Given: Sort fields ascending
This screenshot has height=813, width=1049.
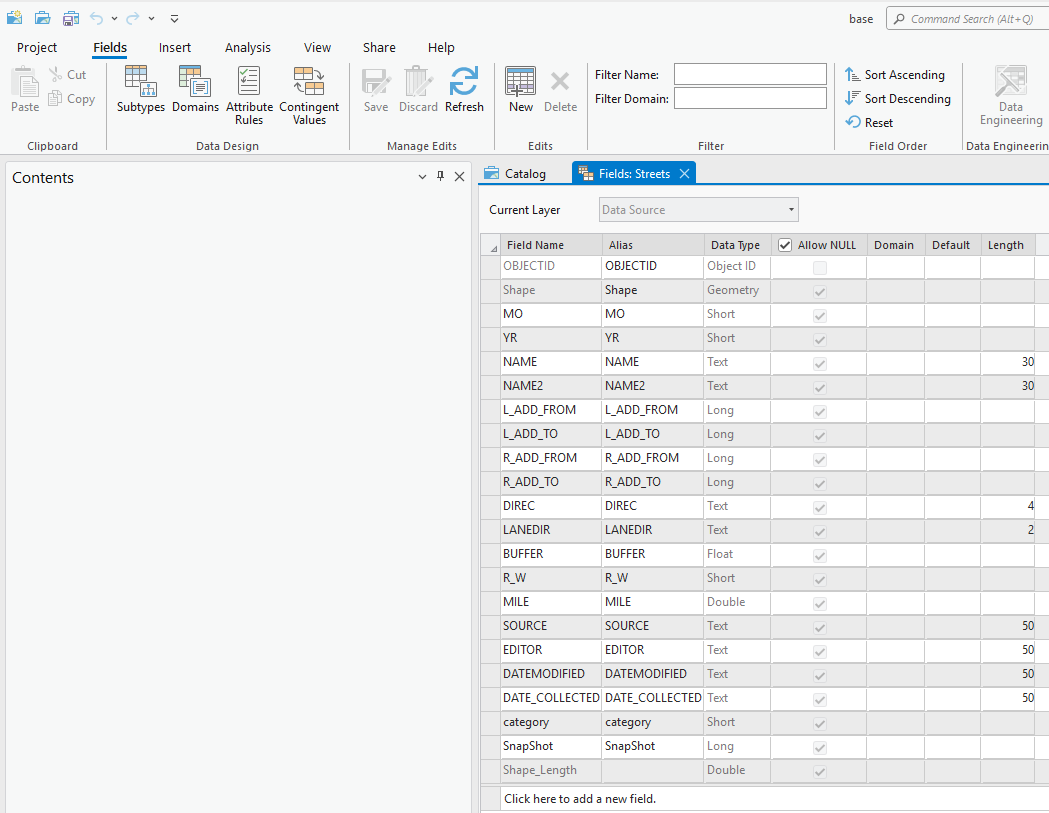Looking at the screenshot, I should [x=895, y=74].
